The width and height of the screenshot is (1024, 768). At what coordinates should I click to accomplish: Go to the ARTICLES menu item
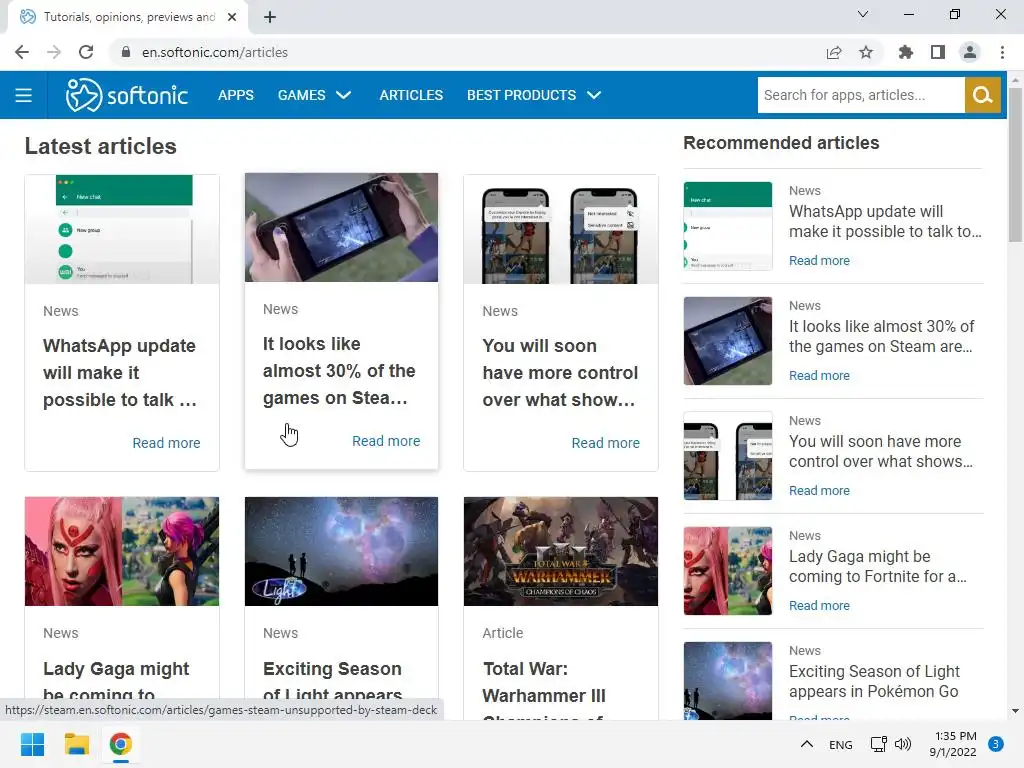[x=411, y=95]
